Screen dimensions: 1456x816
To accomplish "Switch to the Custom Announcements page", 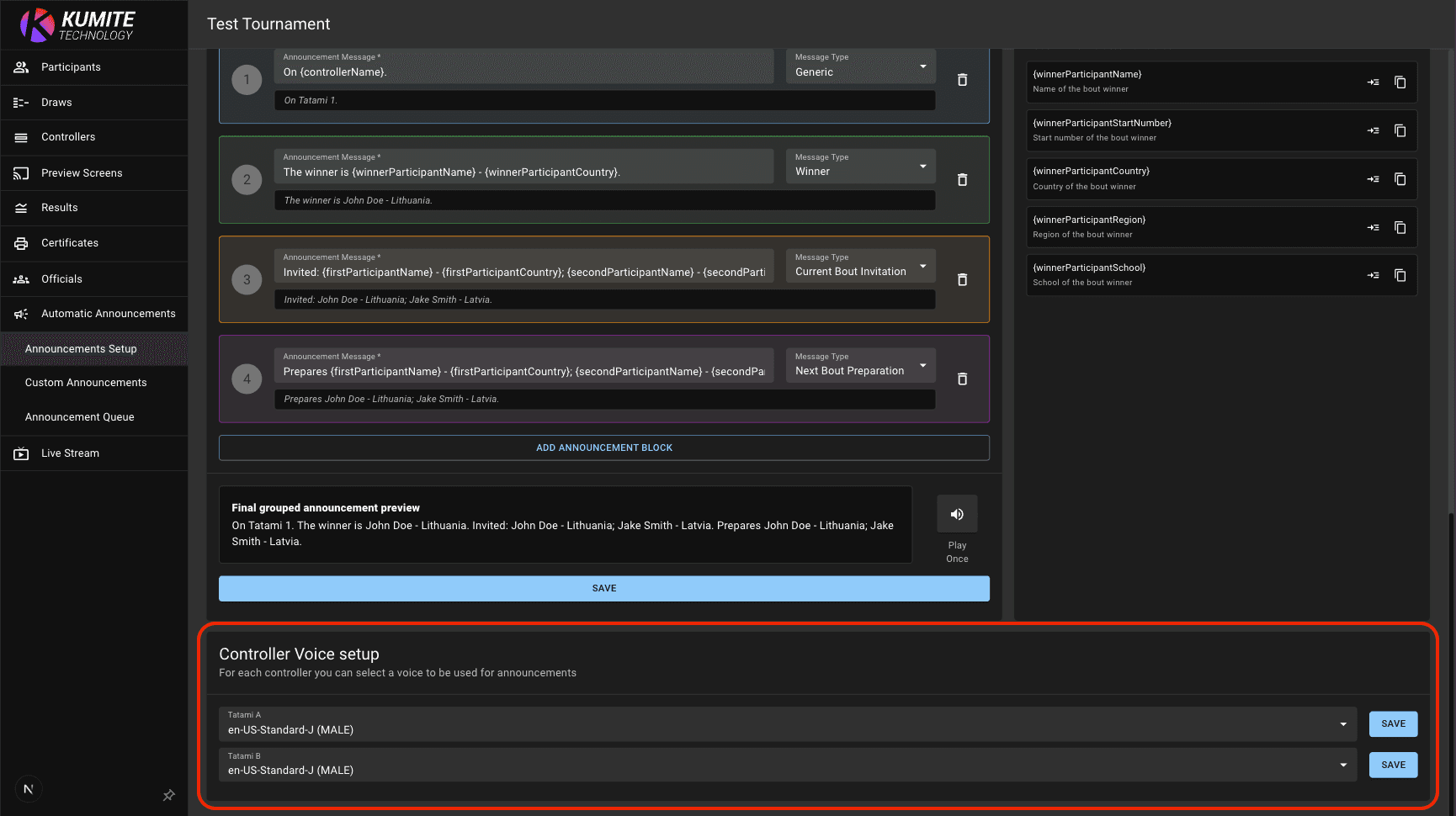I will tap(86, 382).
